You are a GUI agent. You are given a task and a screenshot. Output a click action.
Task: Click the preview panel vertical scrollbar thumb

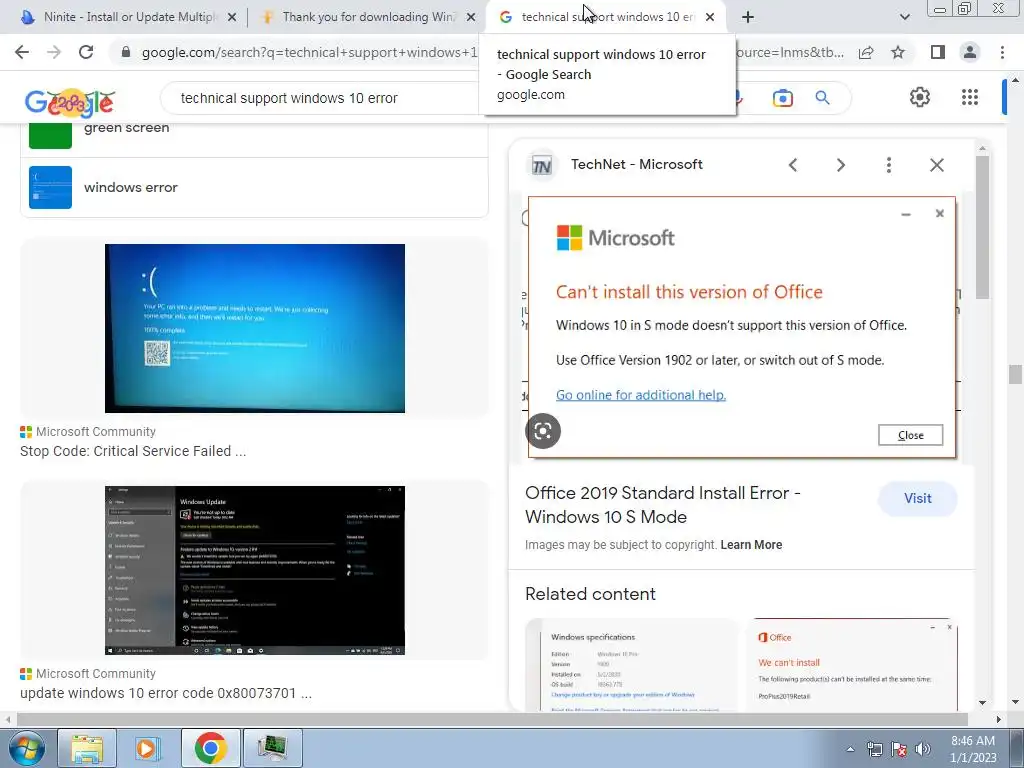[x=982, y=227]
